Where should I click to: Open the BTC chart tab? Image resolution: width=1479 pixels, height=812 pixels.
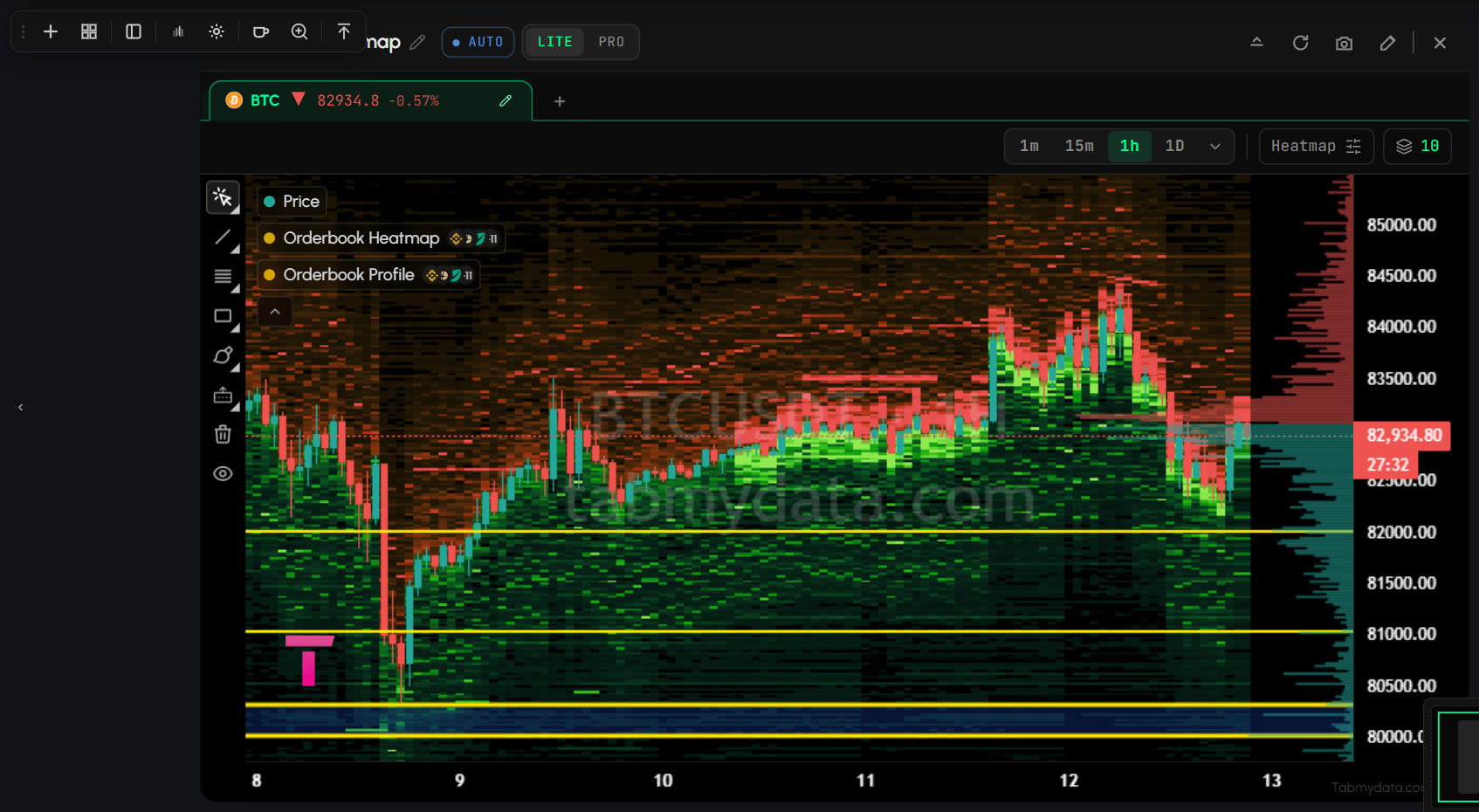(370, 101)
